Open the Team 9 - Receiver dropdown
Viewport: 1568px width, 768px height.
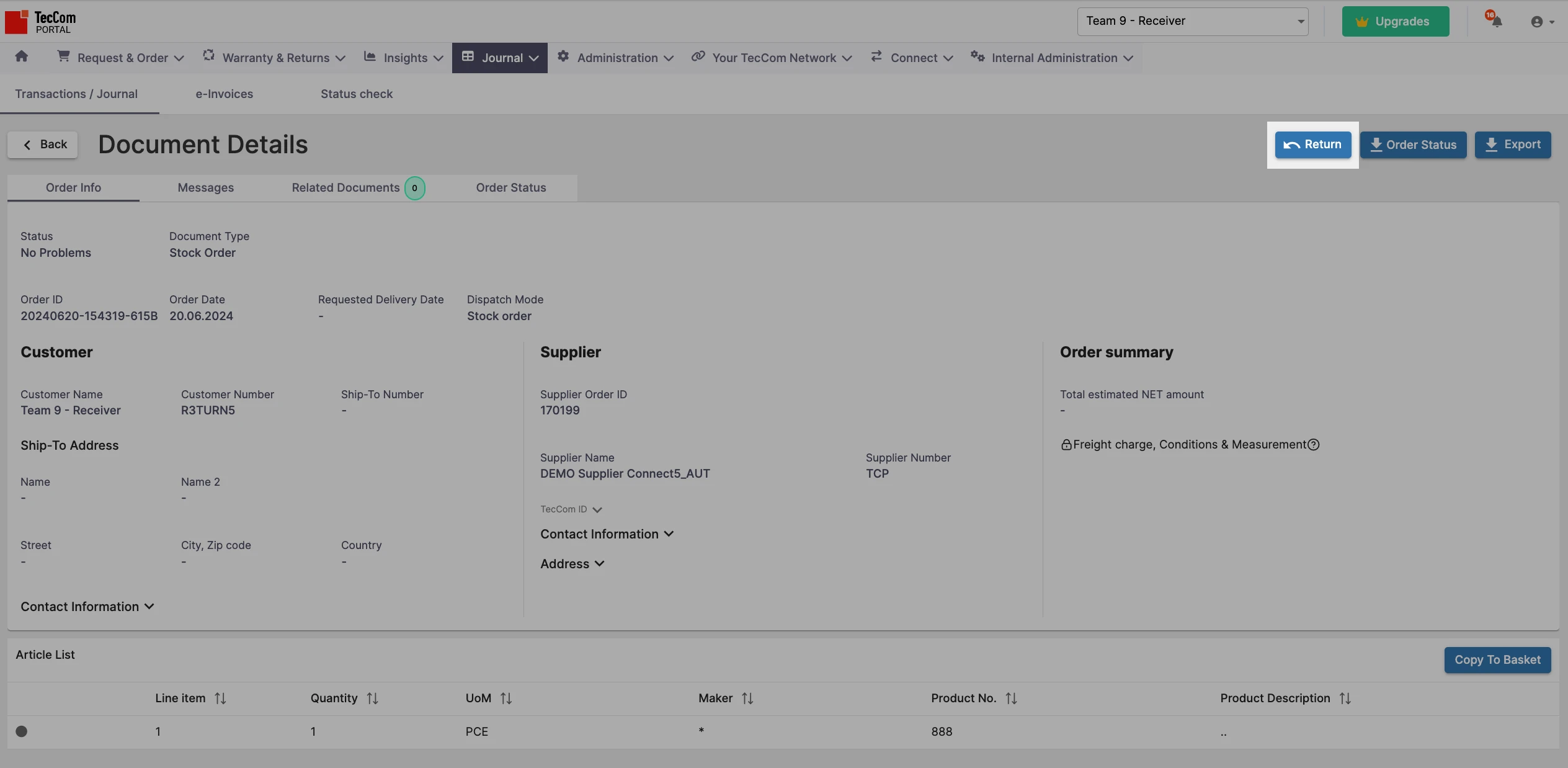[x=1192, y=22]
